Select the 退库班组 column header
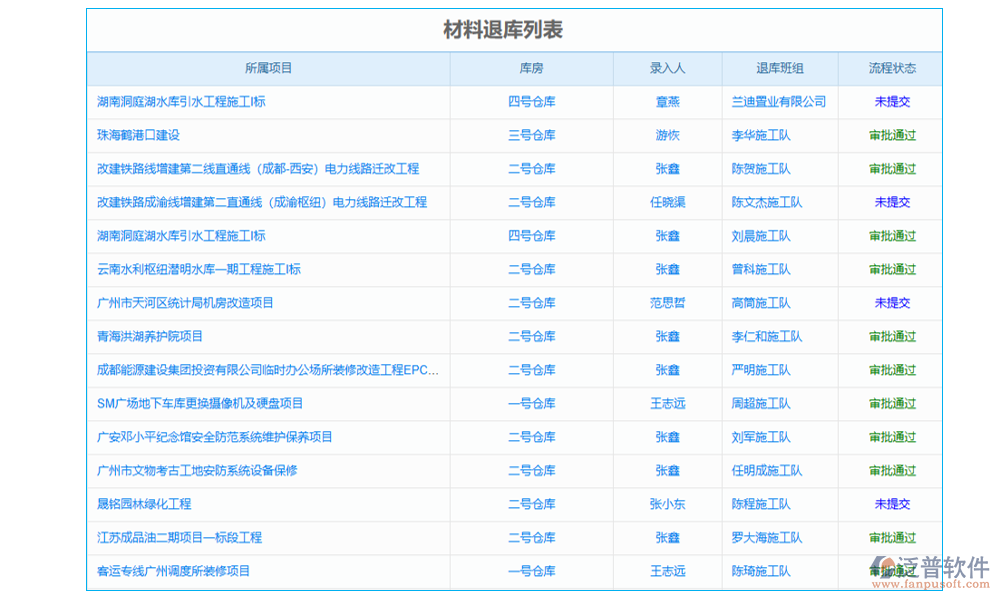Screen dimensions: 1000x600 (x=780, y=68)
